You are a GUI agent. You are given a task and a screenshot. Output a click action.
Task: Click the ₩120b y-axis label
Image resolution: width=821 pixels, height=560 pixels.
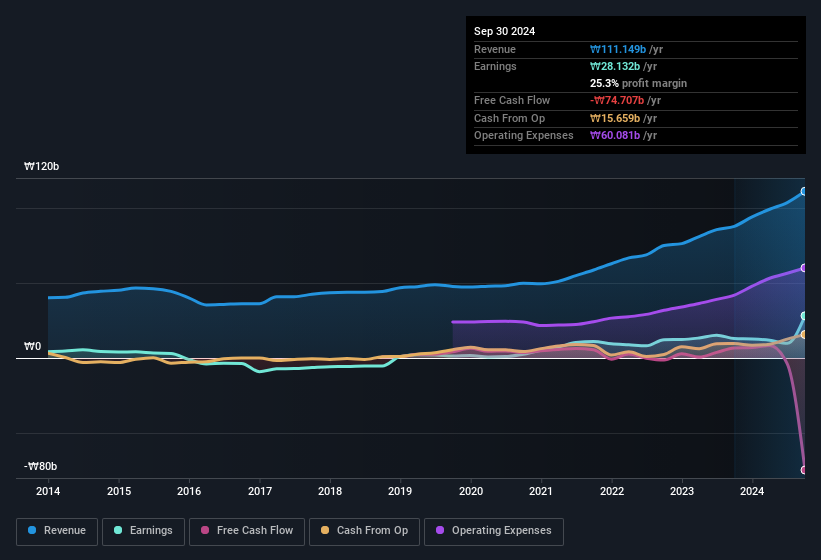tap(41, 166)
